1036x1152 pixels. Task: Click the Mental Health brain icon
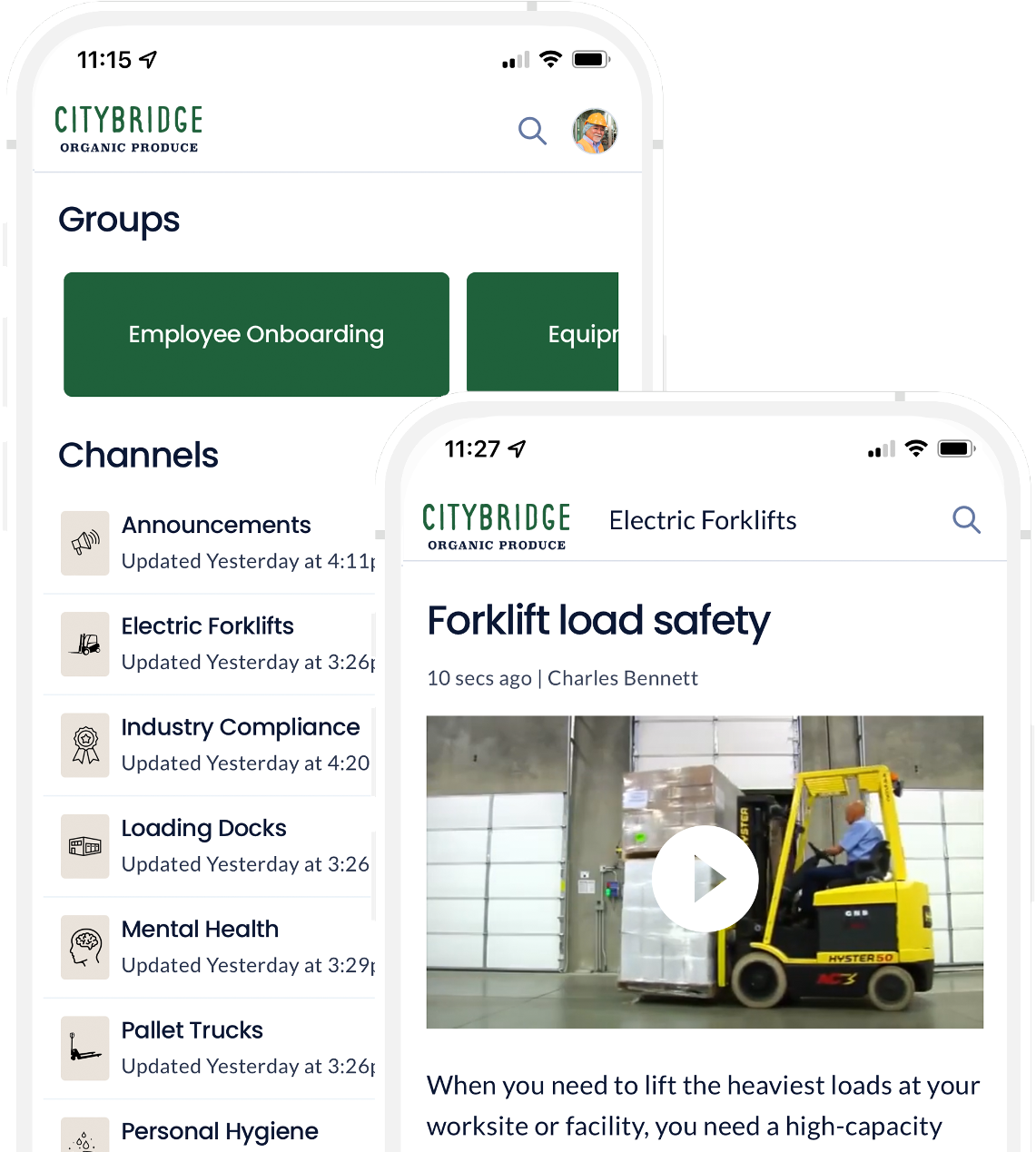(85, 947)
